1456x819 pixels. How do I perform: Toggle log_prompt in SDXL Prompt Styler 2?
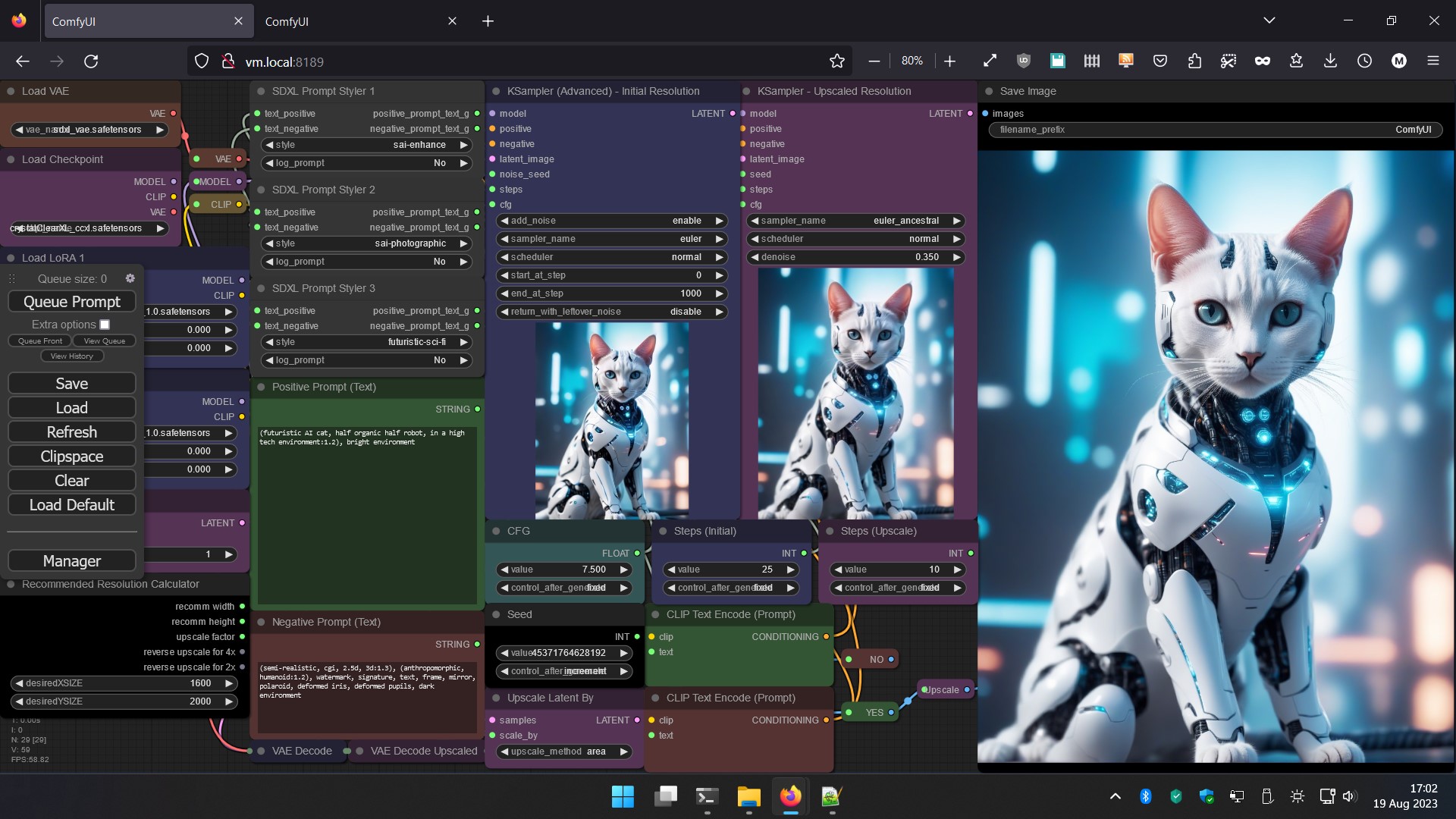coord(367,262)
